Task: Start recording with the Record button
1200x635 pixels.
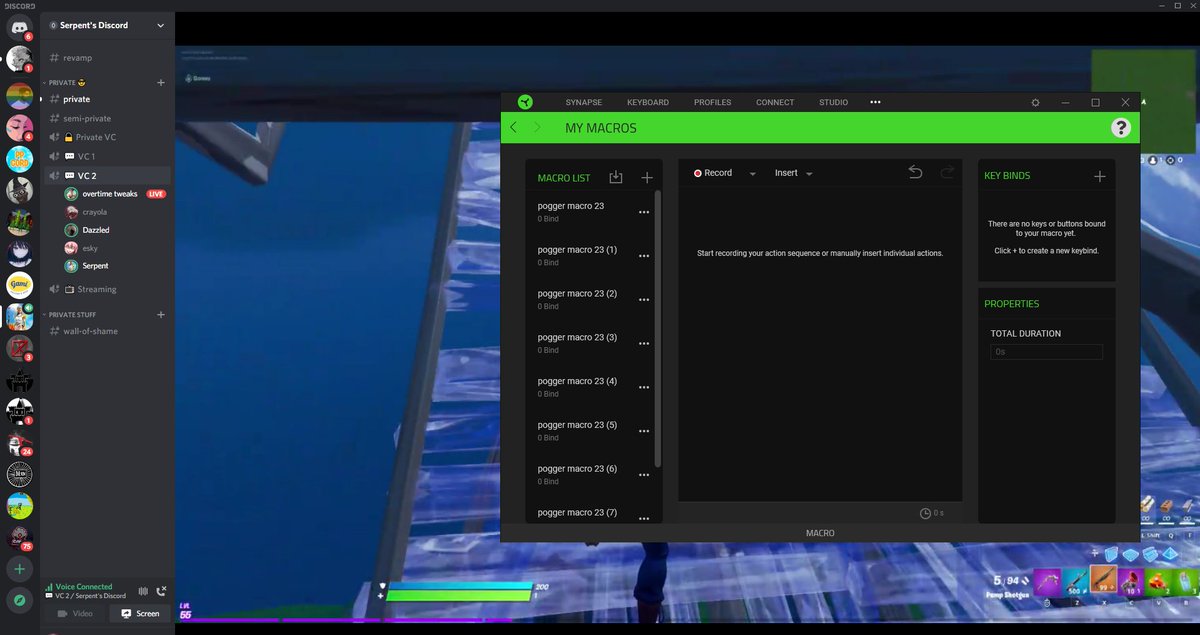Action: pos(713,173)
